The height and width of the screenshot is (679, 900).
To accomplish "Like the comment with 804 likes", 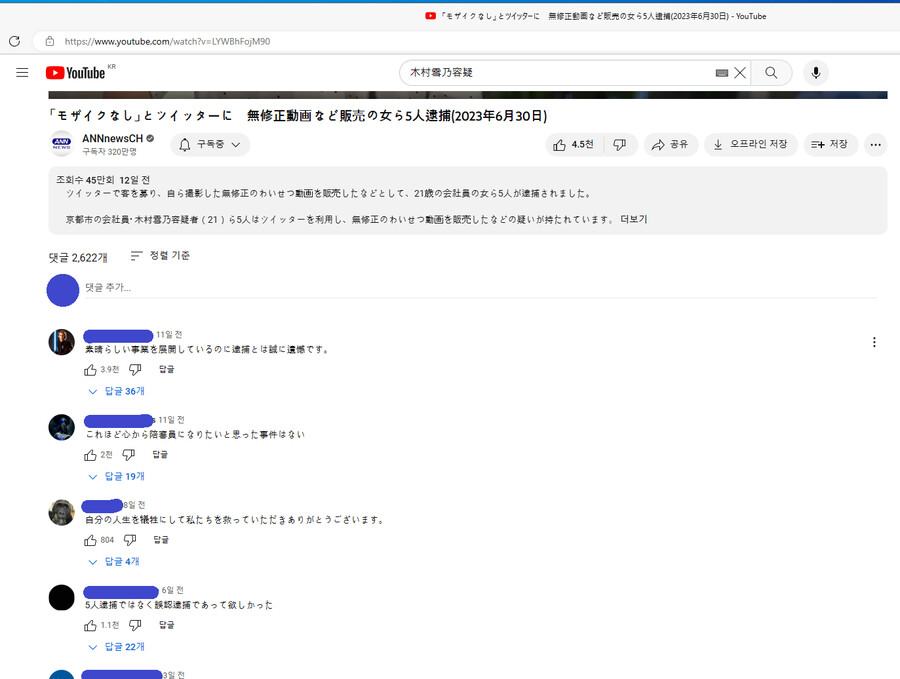I will (x=90, y=540).
